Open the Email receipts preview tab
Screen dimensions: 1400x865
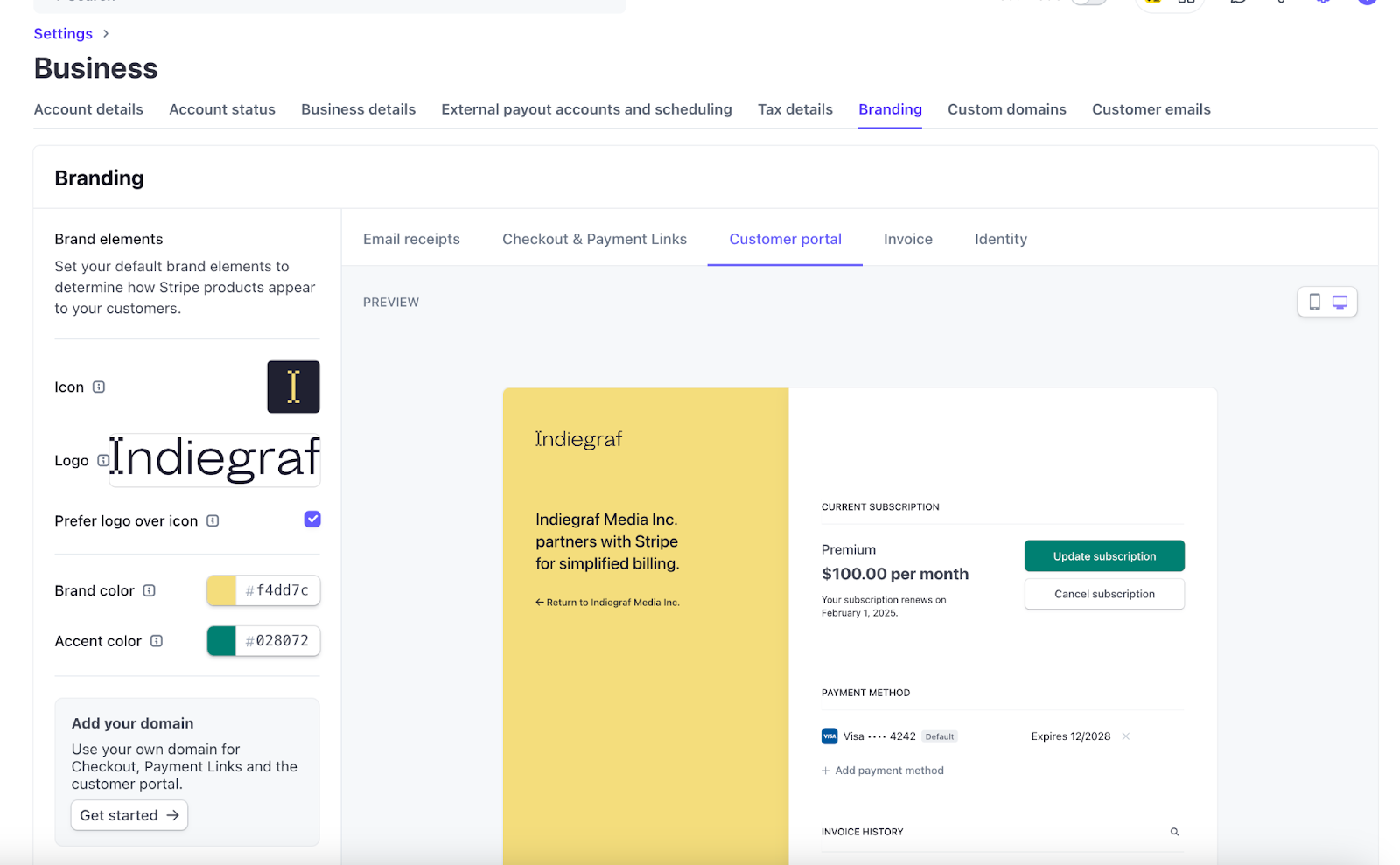(411, 240)
